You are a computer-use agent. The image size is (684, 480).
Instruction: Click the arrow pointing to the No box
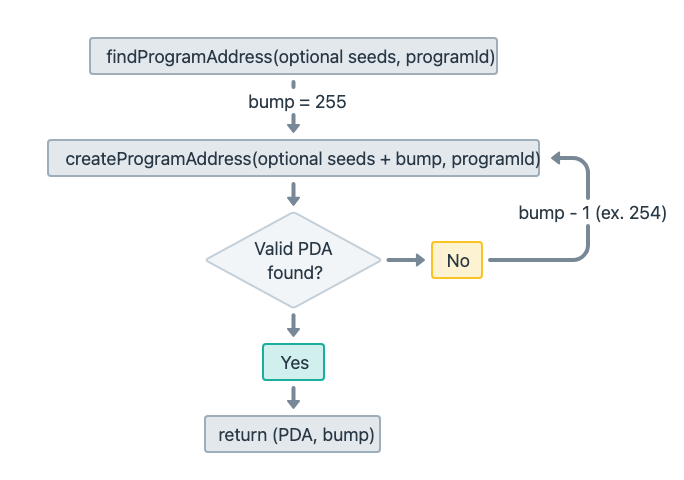point(404,260)
